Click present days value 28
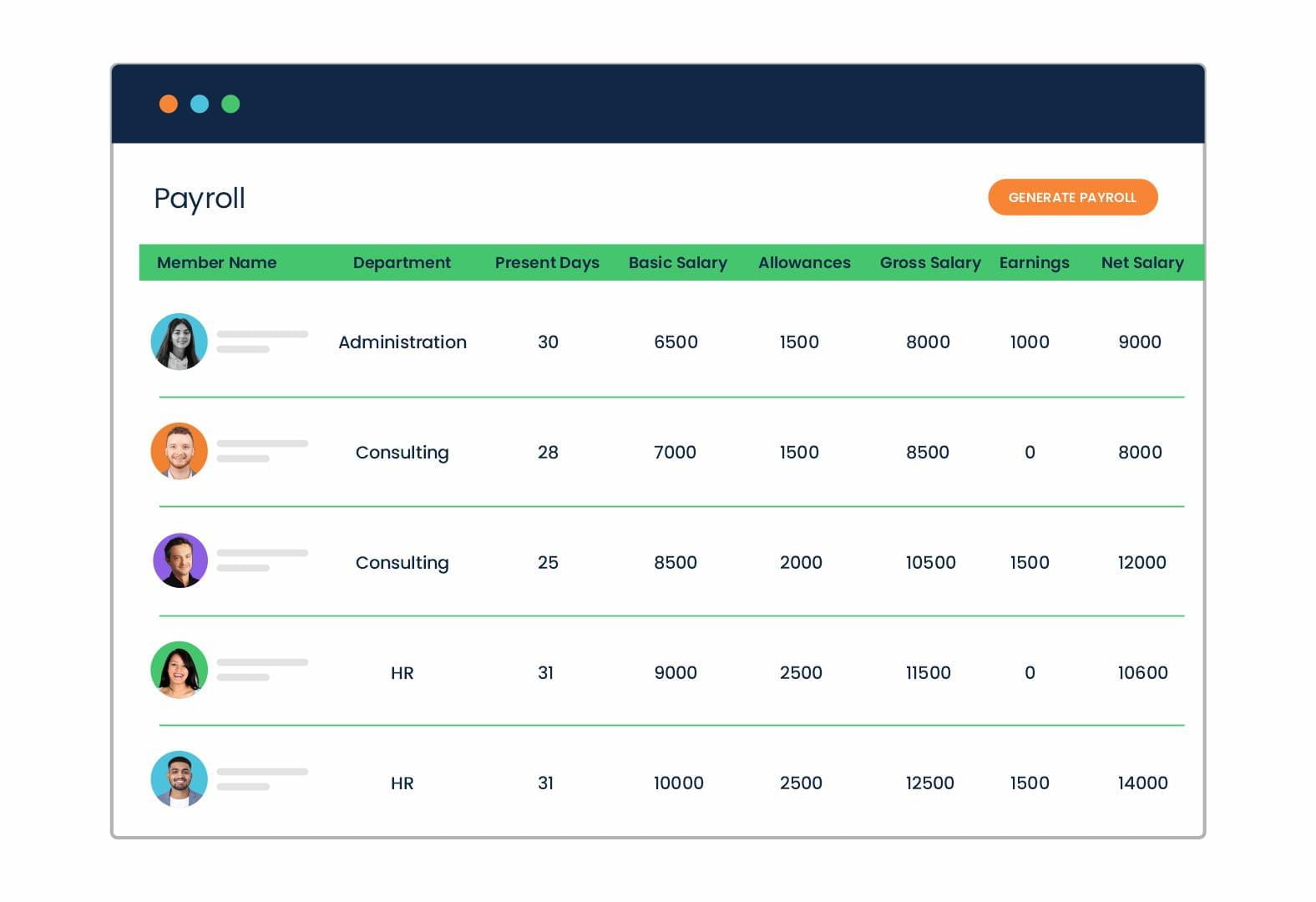This screenshot has width=1316, height=902. coord(548,452)
